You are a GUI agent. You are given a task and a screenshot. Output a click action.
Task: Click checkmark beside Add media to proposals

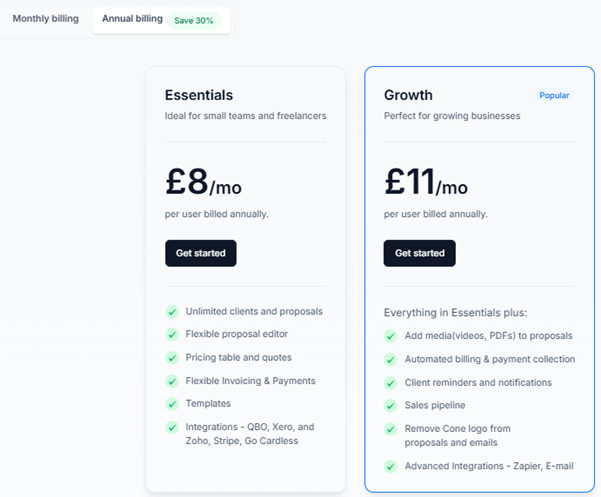391,336
